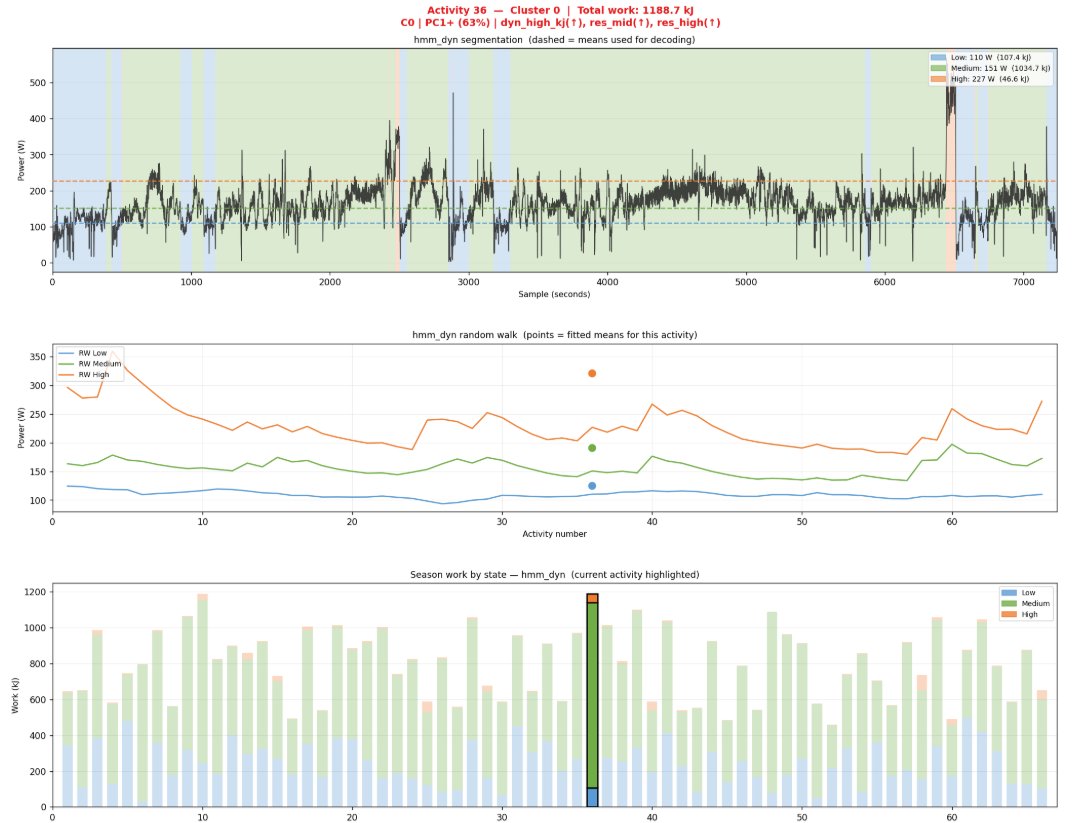
Task: Click the 4000 tick on sample axis
Action: click(x=607, y=281)
